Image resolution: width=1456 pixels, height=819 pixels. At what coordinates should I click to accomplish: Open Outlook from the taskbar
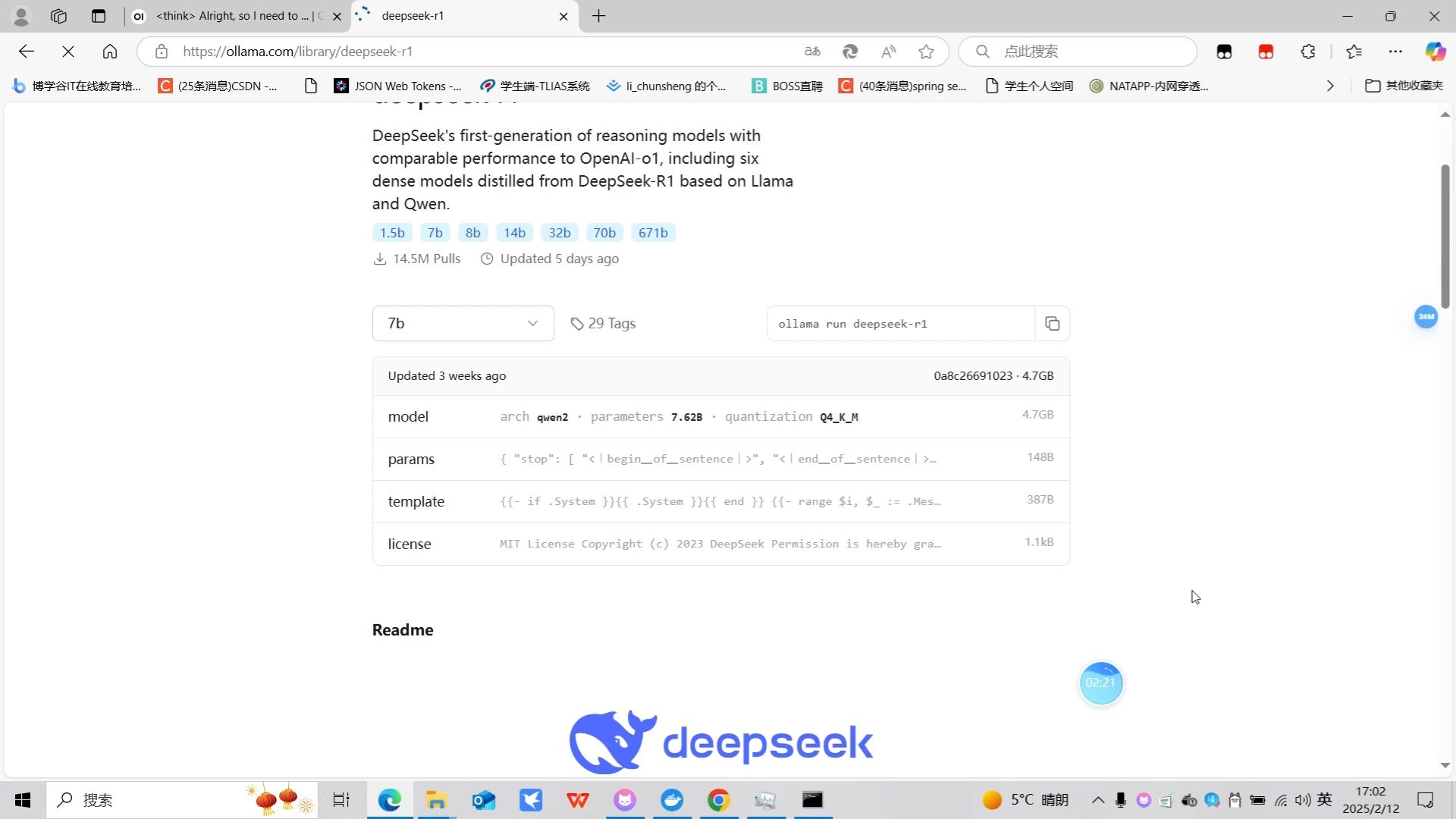(x=483, y=799)
